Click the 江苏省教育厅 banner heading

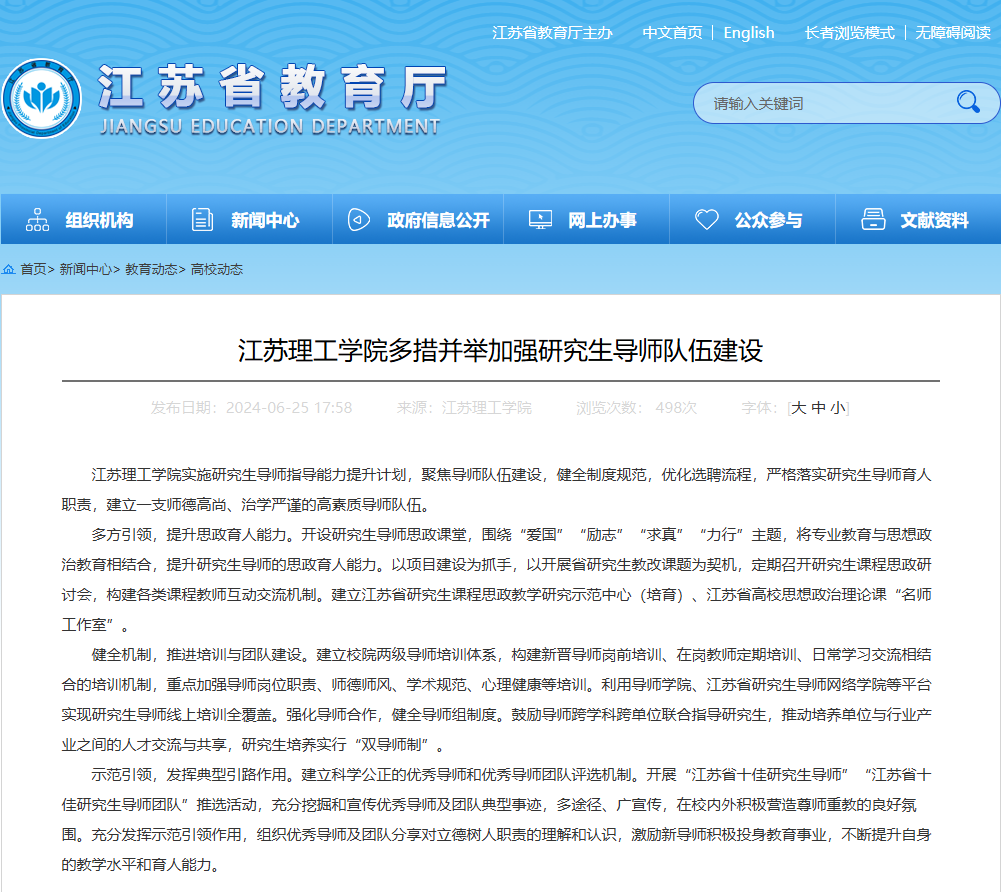pos(273,87)
